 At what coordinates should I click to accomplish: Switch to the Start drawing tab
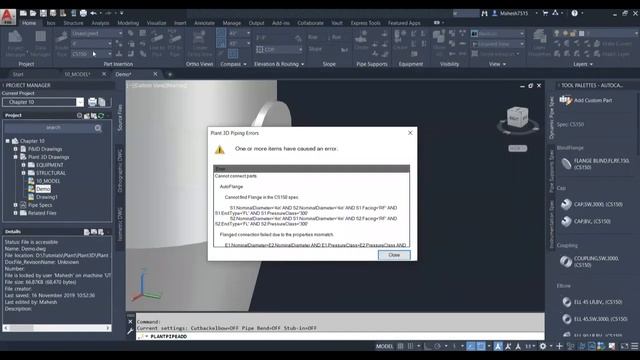[18, 74]
